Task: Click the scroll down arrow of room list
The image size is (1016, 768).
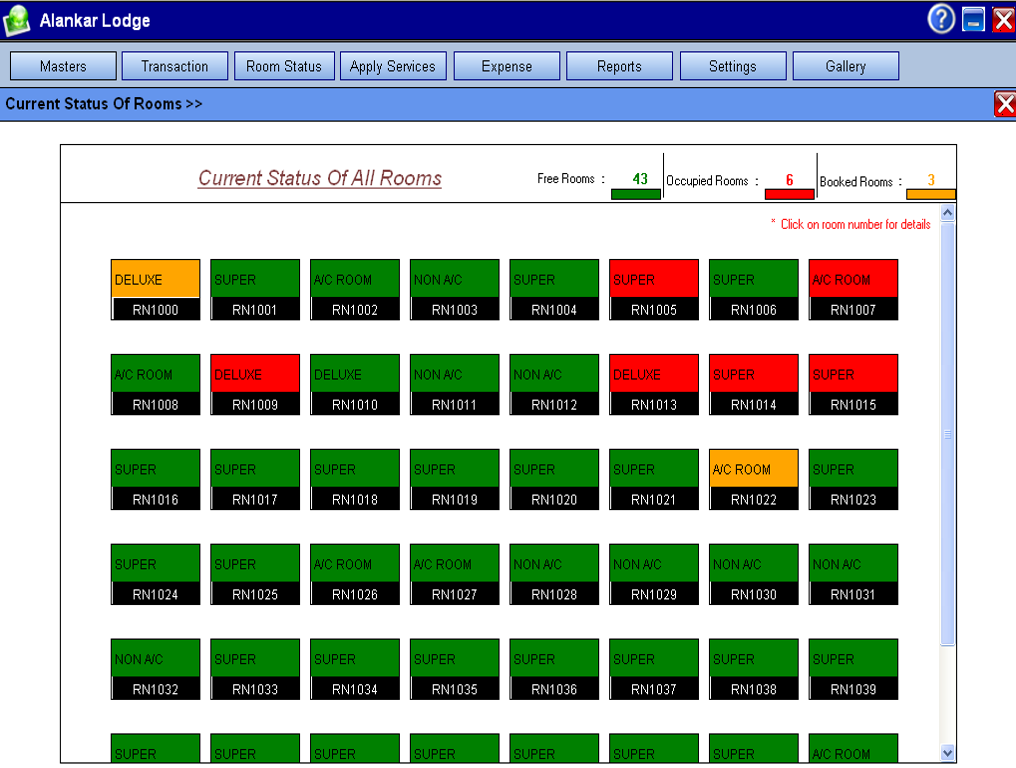Action: coord(948,753)
